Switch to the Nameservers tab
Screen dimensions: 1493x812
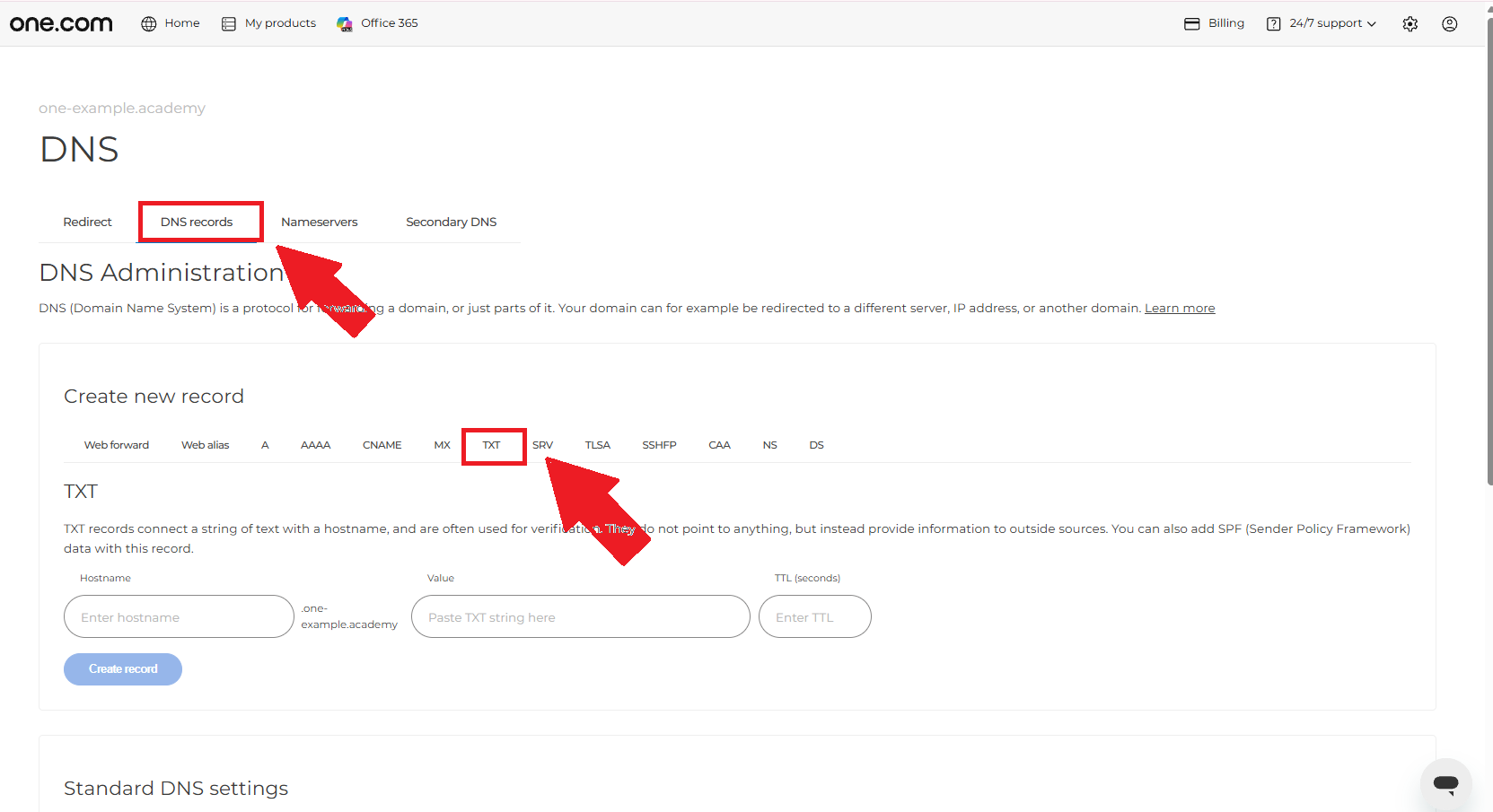tap(319, 222)
